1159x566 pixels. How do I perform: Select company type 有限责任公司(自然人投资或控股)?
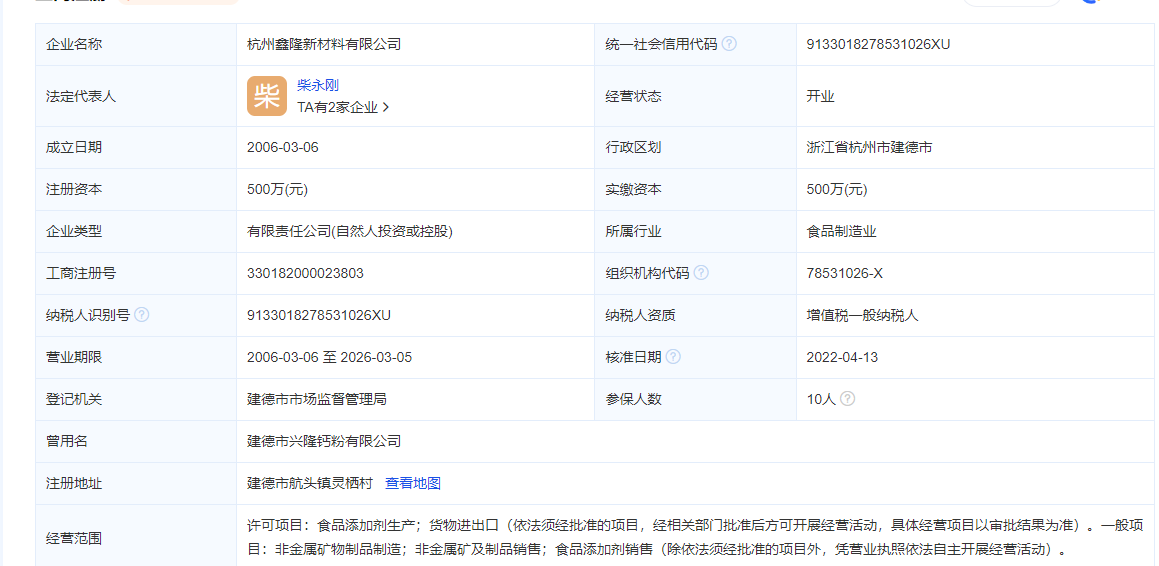(x=350, y=231)
